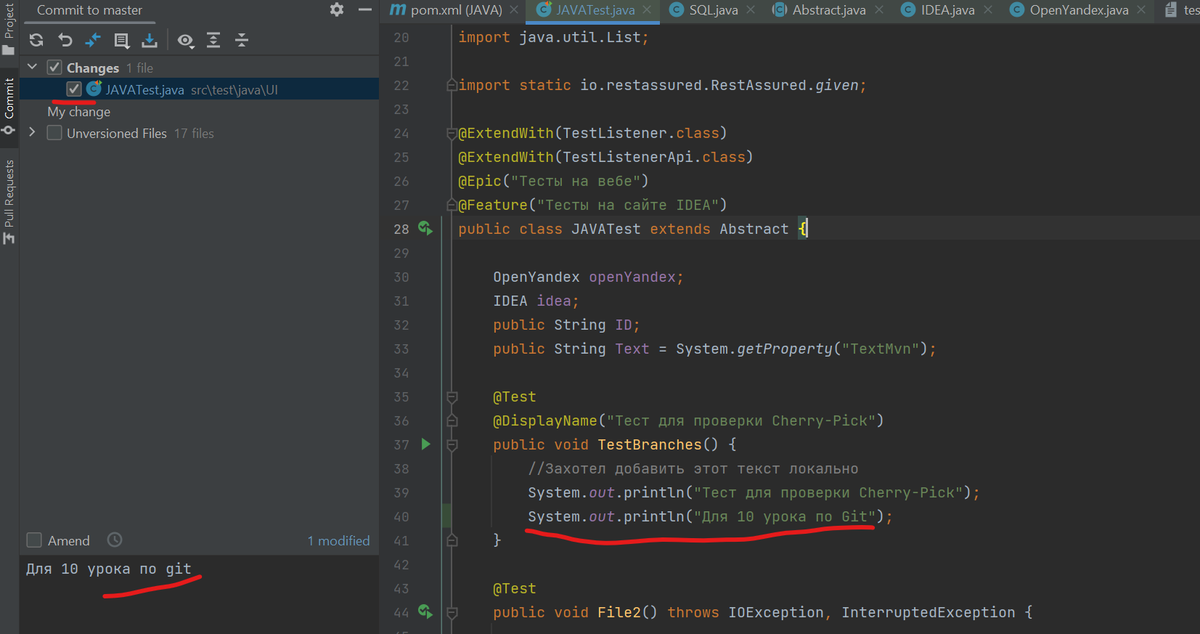Image resolution: width=1200 pixels, height=634 pixels.
Task: Toggle the Changes group checkbox
Action: click(54, 68)
